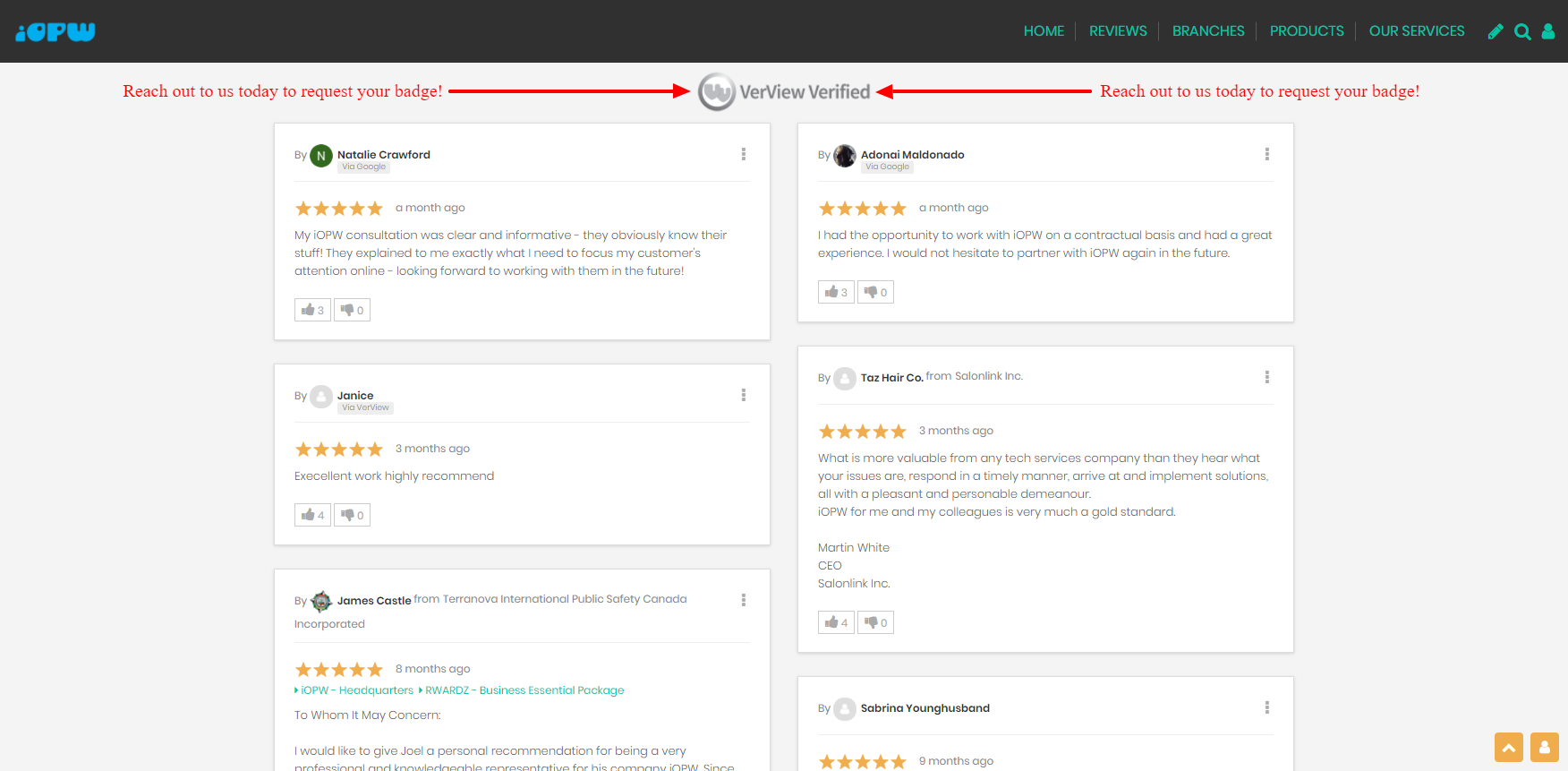The image size is (1568, 771).
Task: Click the VerView Verified badge
Action: (784, 91)
